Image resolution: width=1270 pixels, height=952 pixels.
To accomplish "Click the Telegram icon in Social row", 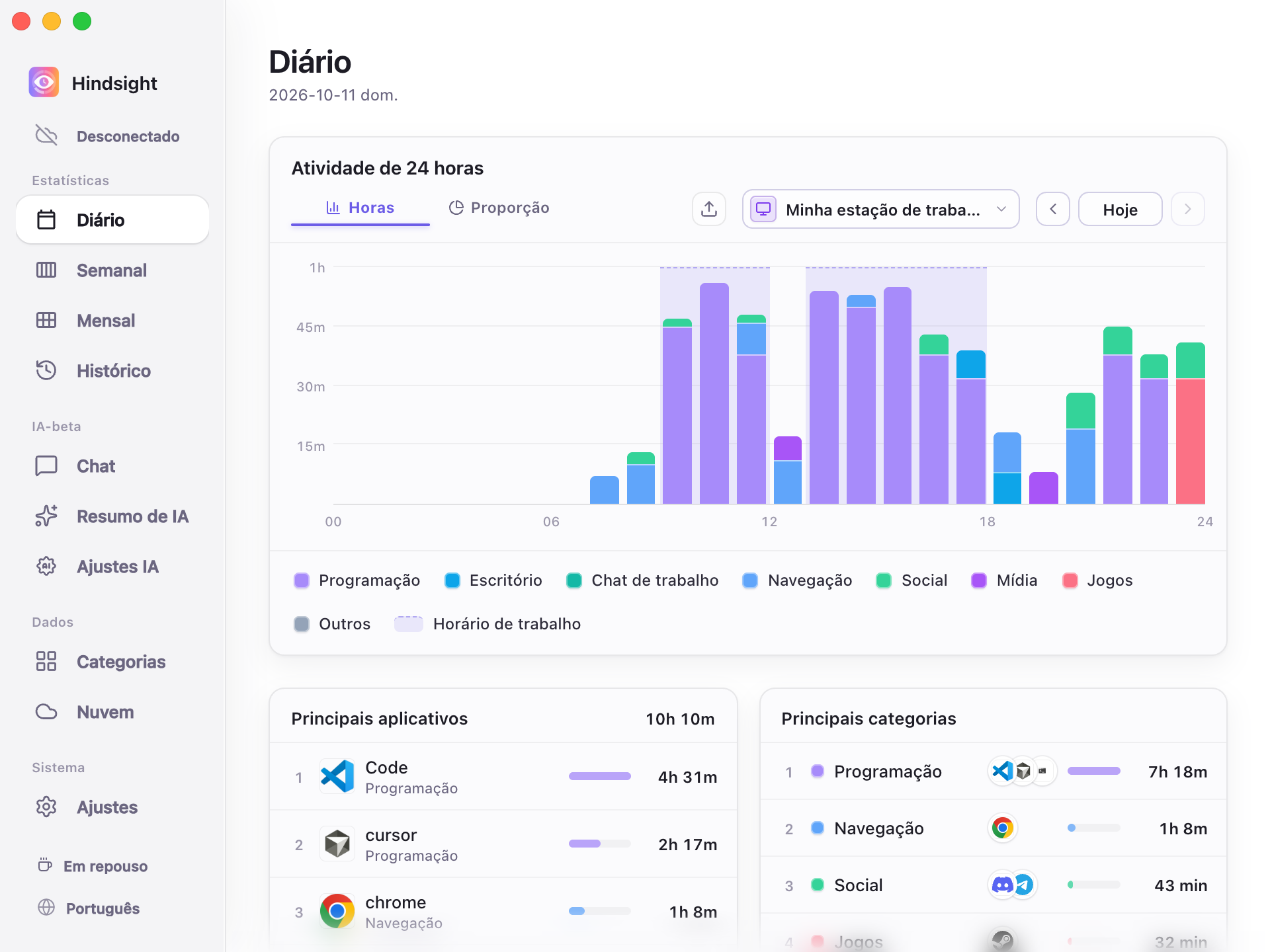I will 1024,885.
